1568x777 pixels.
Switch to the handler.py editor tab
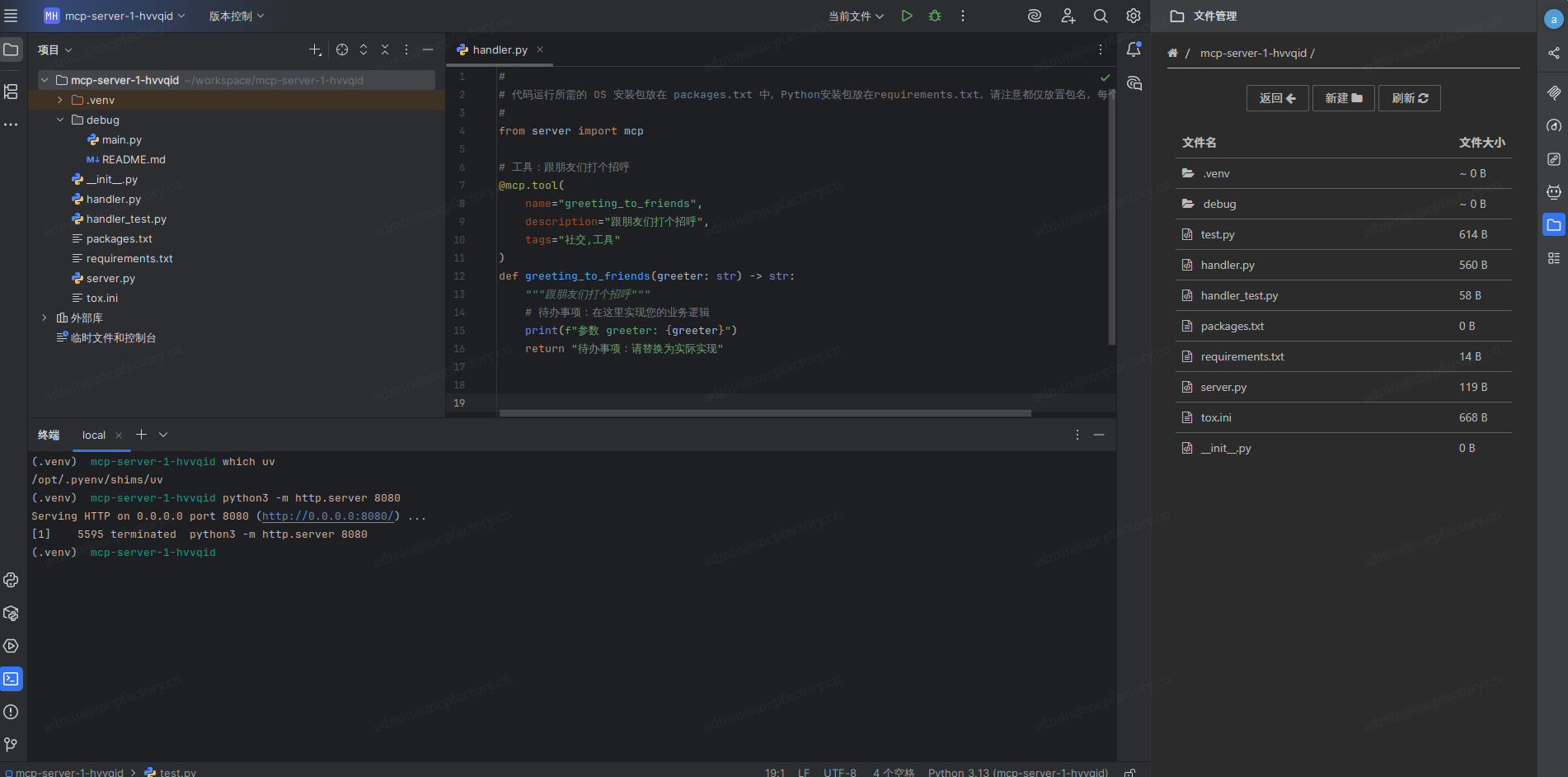coord(500,49)
